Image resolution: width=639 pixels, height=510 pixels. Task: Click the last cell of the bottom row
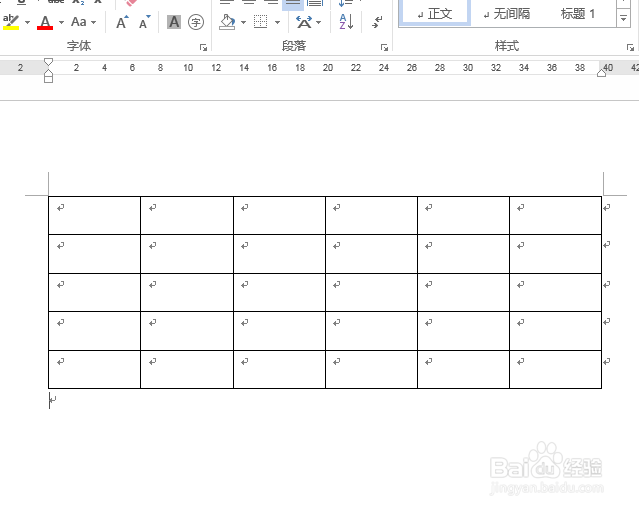[x=555, y=369]
